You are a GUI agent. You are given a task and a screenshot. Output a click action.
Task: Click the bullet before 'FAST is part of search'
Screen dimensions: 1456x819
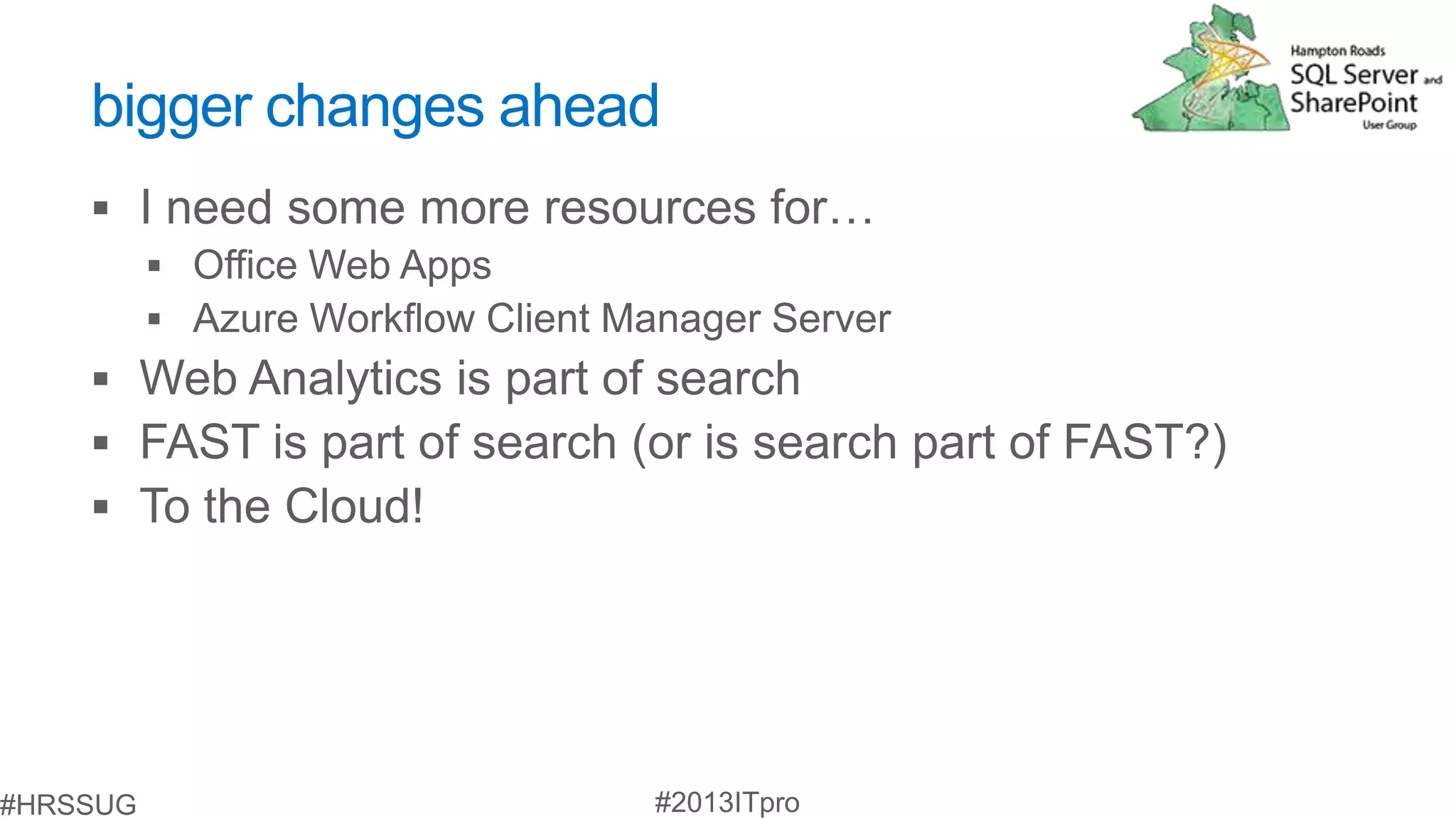coord(101,444)
